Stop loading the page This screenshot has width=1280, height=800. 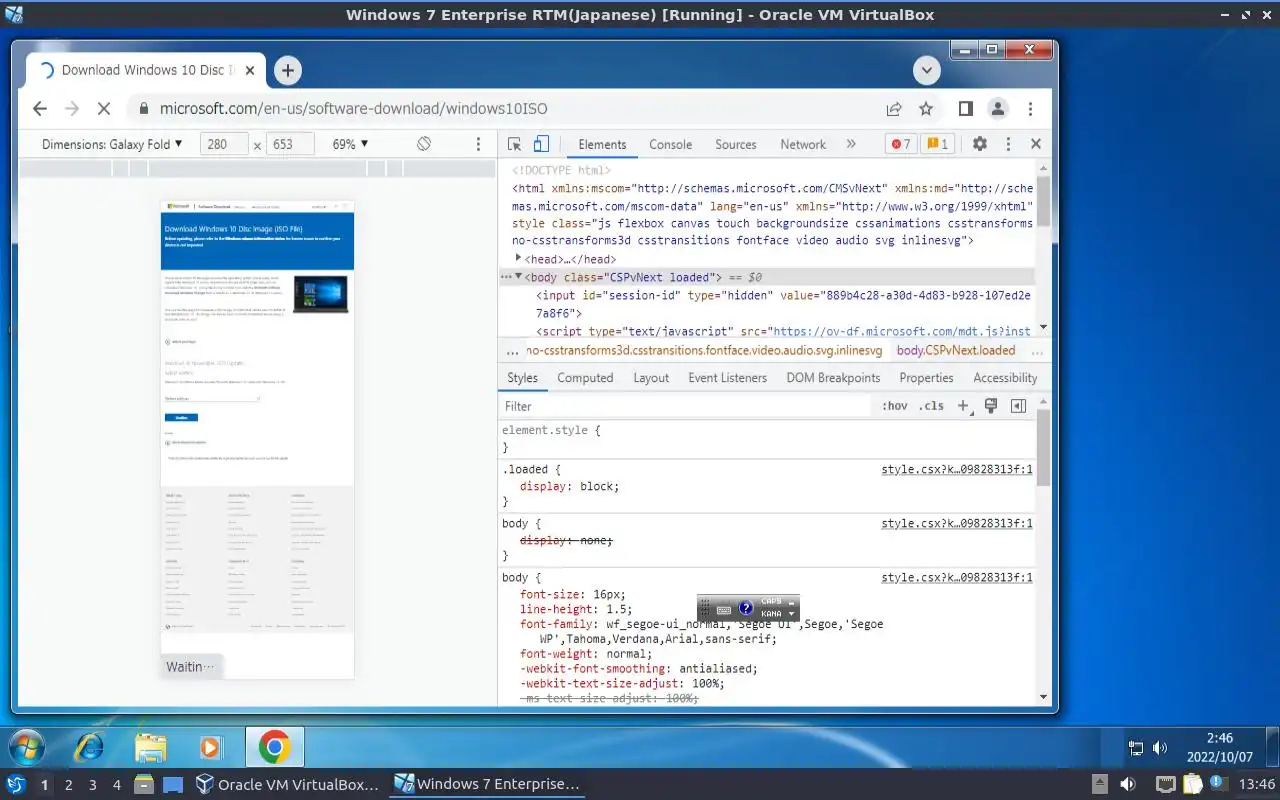pyautogui.click(x=105, y=109)
